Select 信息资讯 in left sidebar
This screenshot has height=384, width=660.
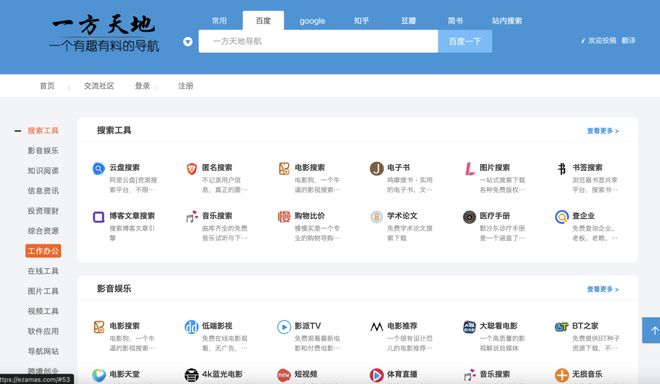tap(43, 191)
